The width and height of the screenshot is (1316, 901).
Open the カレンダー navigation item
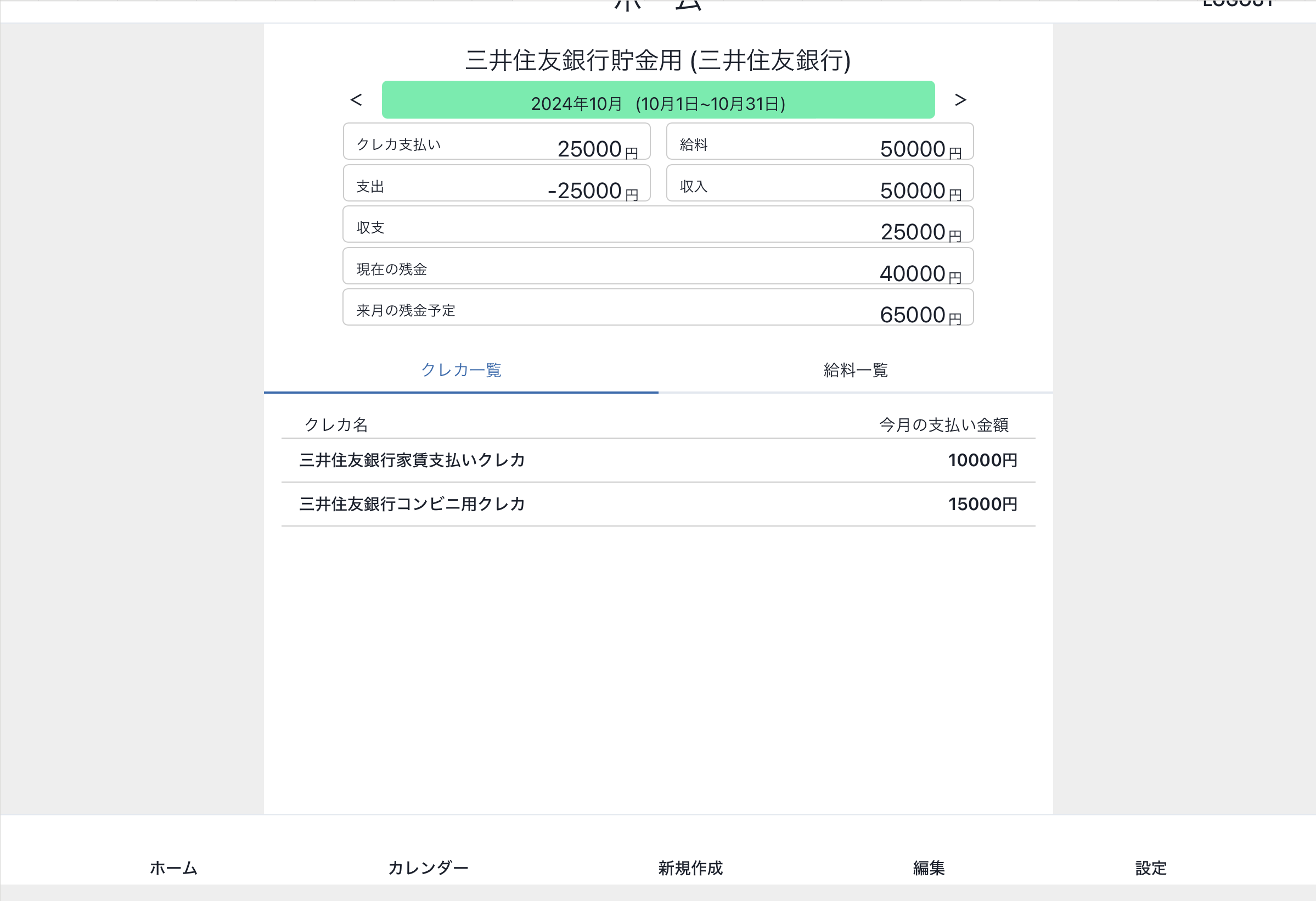coord(428,867)
